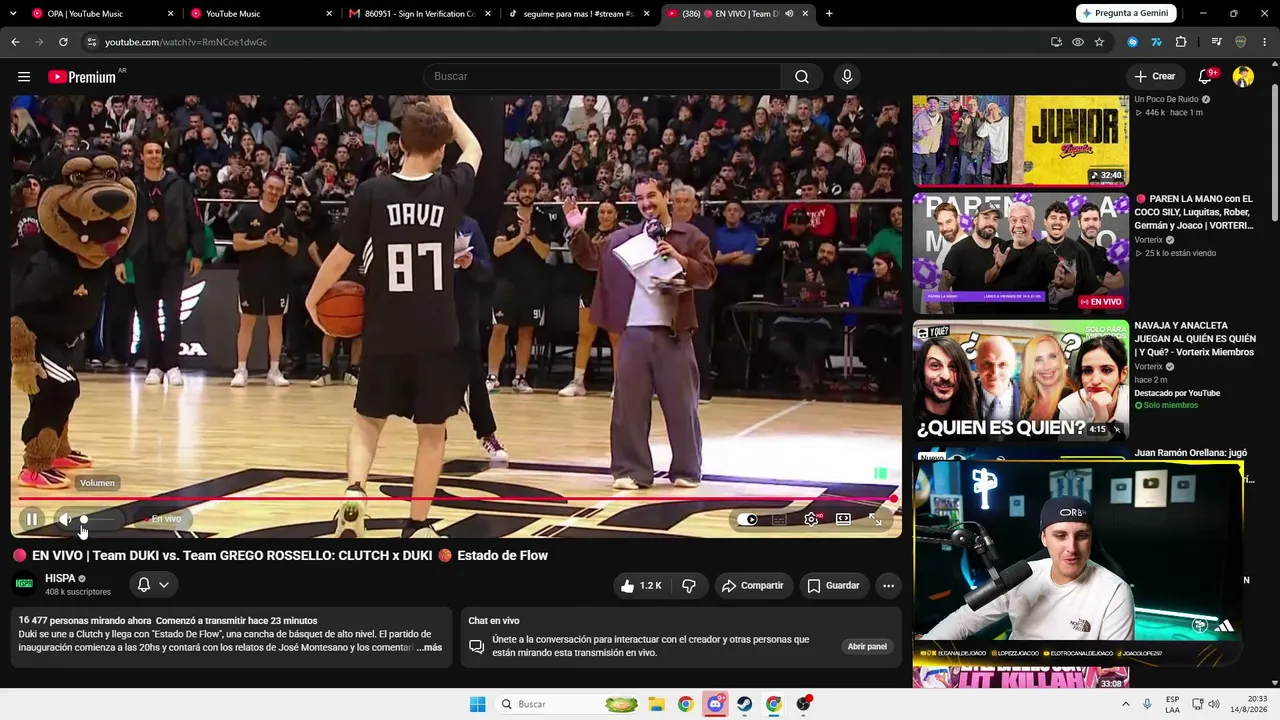The height and width of the screenshot is (720, 1280).
Task: Click the Compartir share button
Action: (753, 586)
